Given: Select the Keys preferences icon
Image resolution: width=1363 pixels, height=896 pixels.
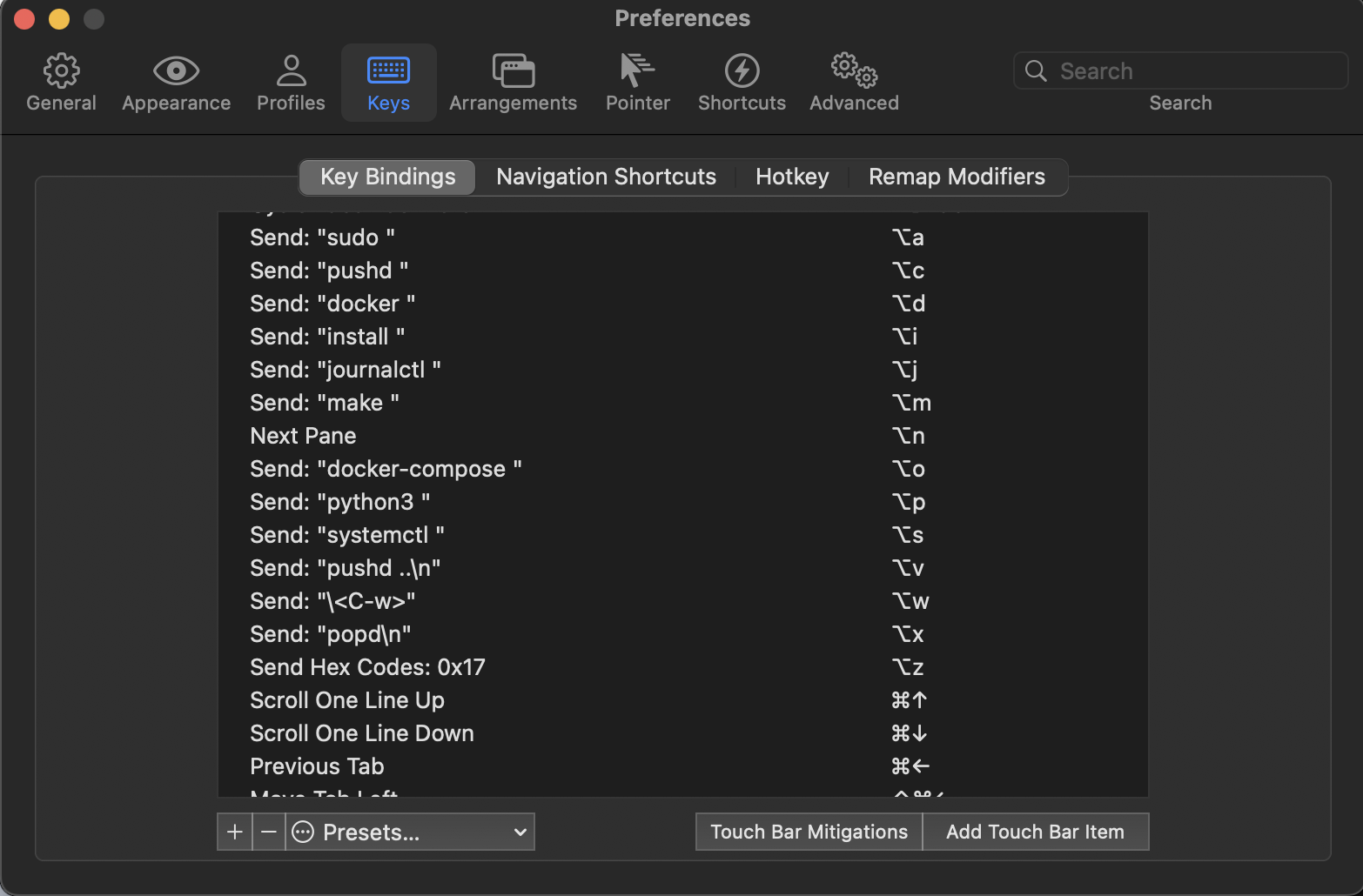Looking at the screenshot, I should click(388, 81).
